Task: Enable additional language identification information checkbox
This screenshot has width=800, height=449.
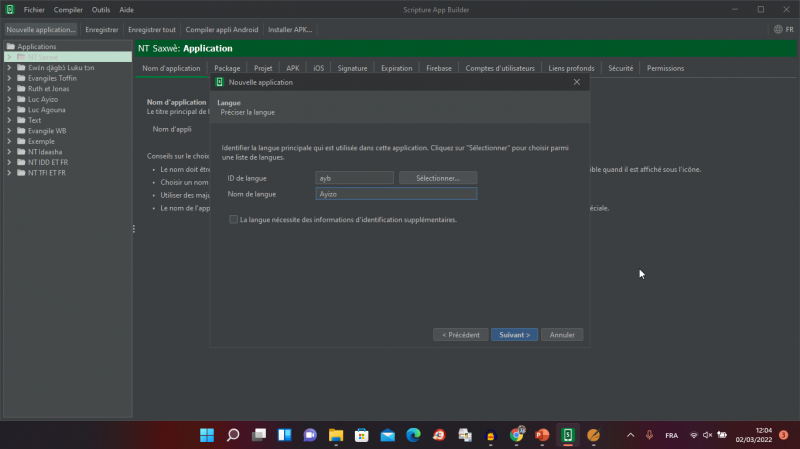Action: click(234, 220)
